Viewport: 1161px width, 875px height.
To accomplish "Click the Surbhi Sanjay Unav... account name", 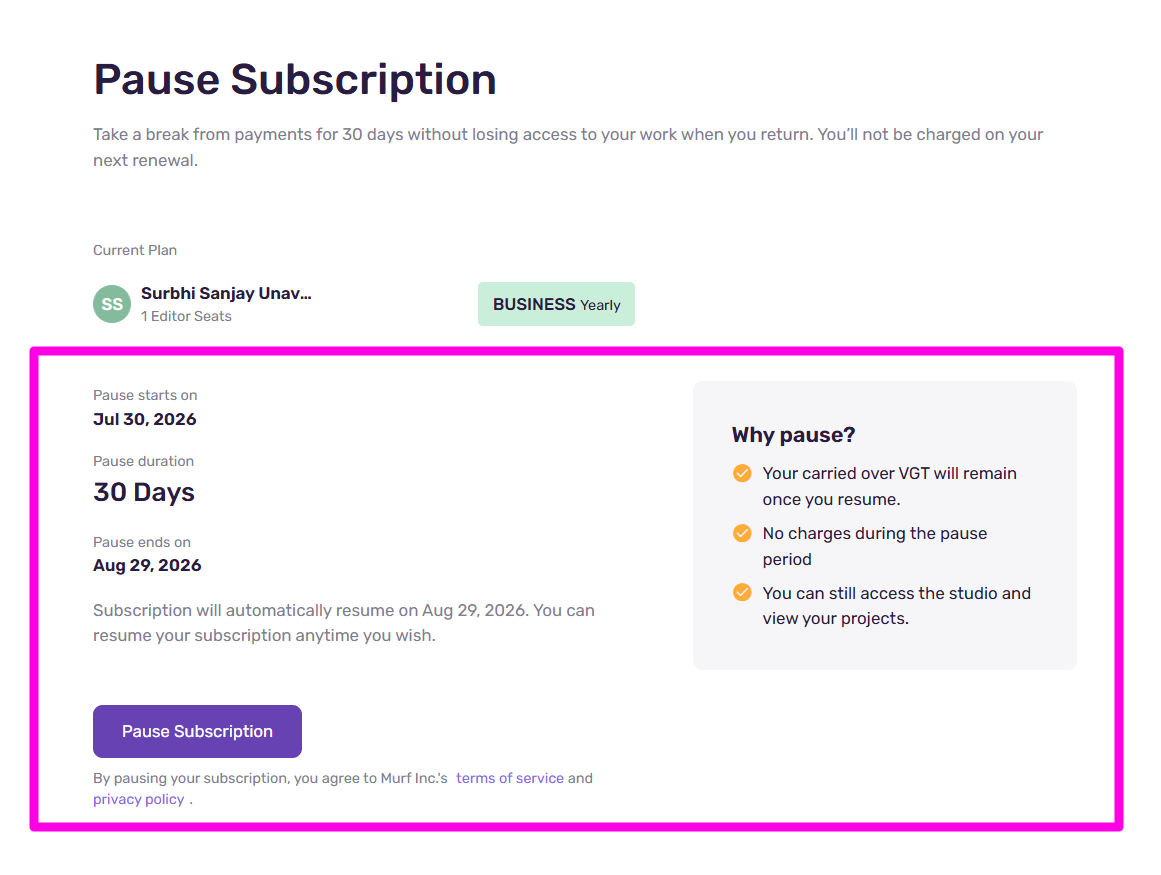I will pyautogui.click(x=226, y=294).
